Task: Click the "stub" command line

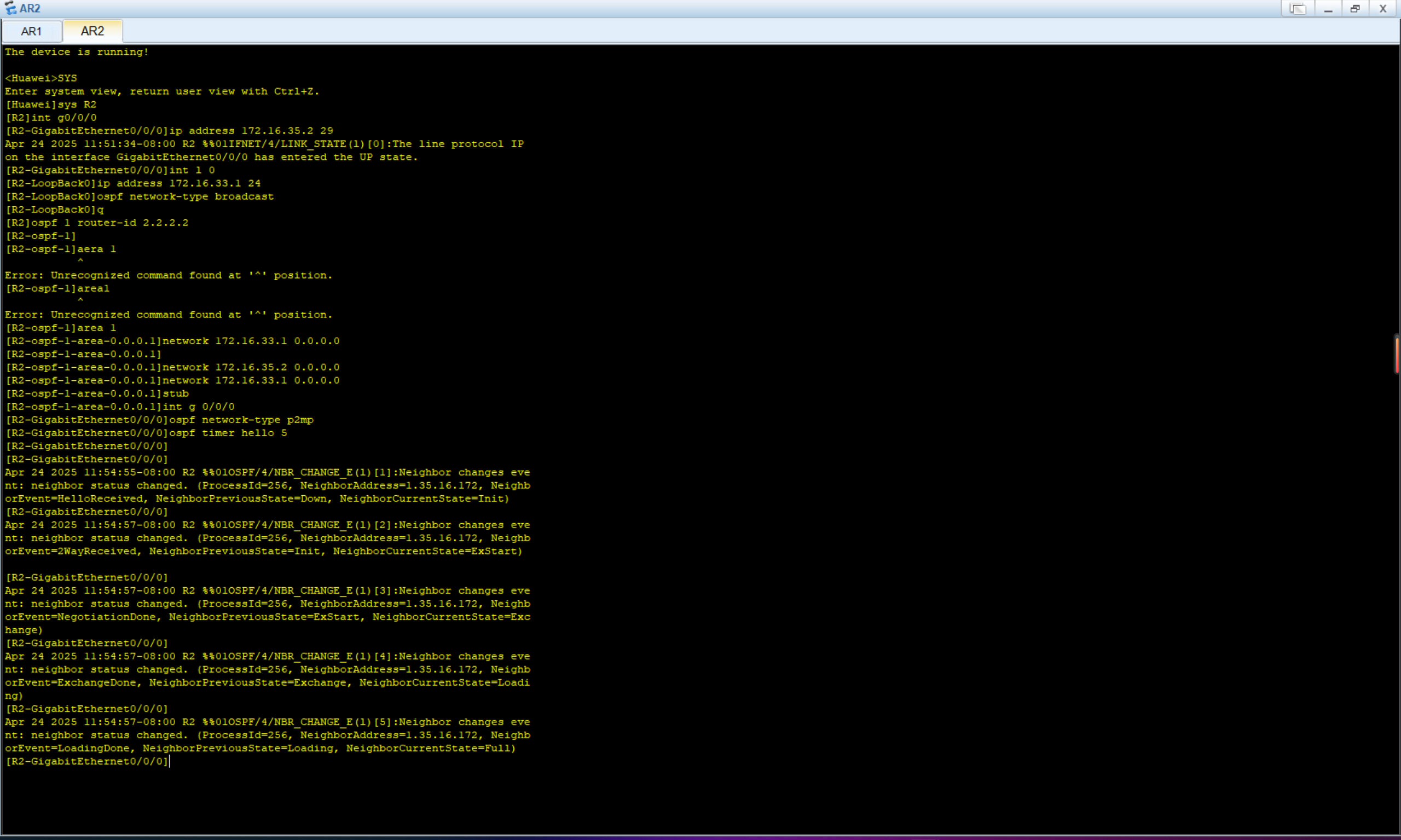Action: 176,393
